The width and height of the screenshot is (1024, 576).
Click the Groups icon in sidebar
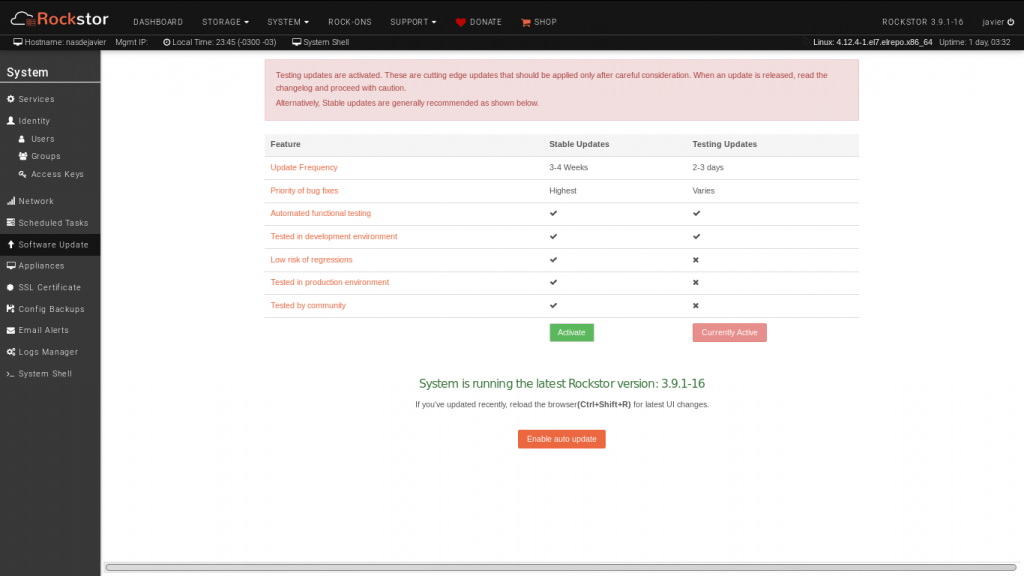tap(23, 156)
